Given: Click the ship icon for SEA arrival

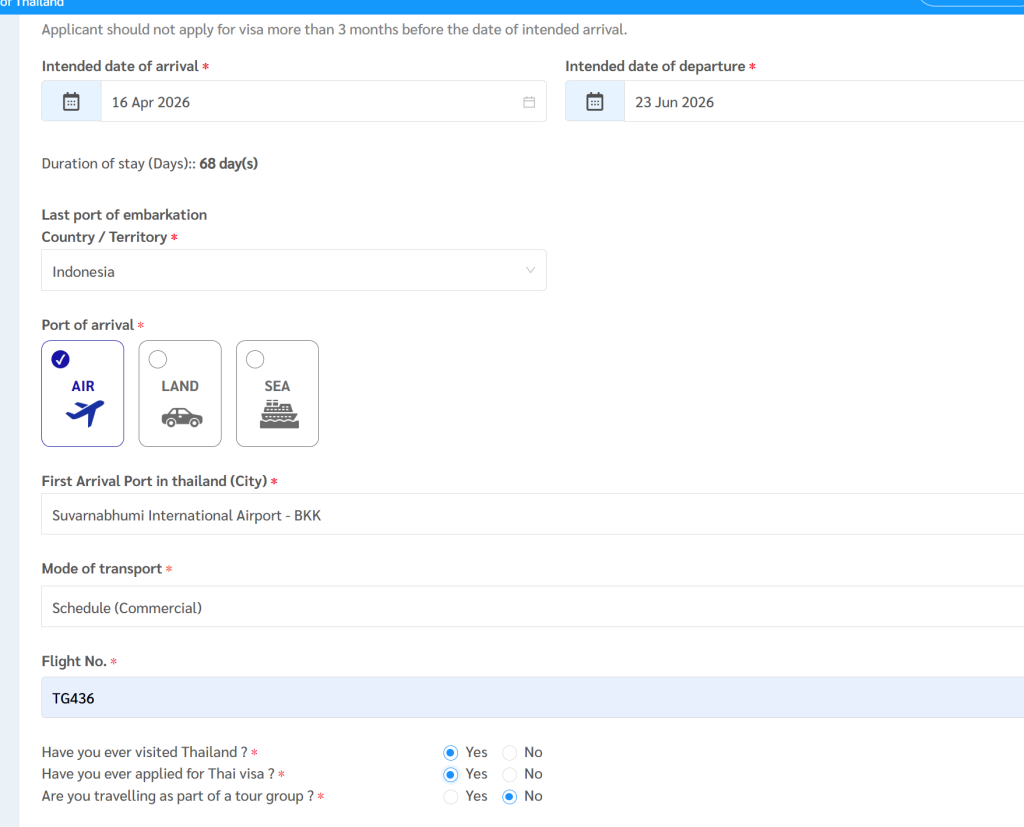Looking at the screenshot, I should pyautogui.click(x=278, y=414).
